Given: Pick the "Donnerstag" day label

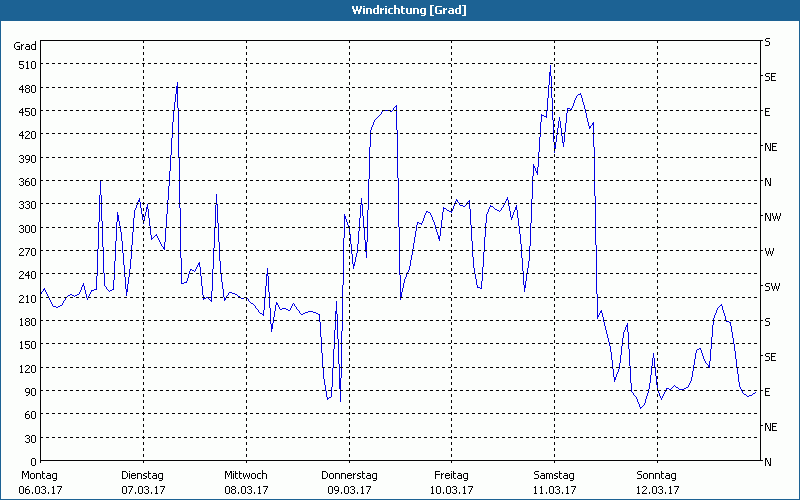Looking at the screenshot, I should (x=349, y=476).
